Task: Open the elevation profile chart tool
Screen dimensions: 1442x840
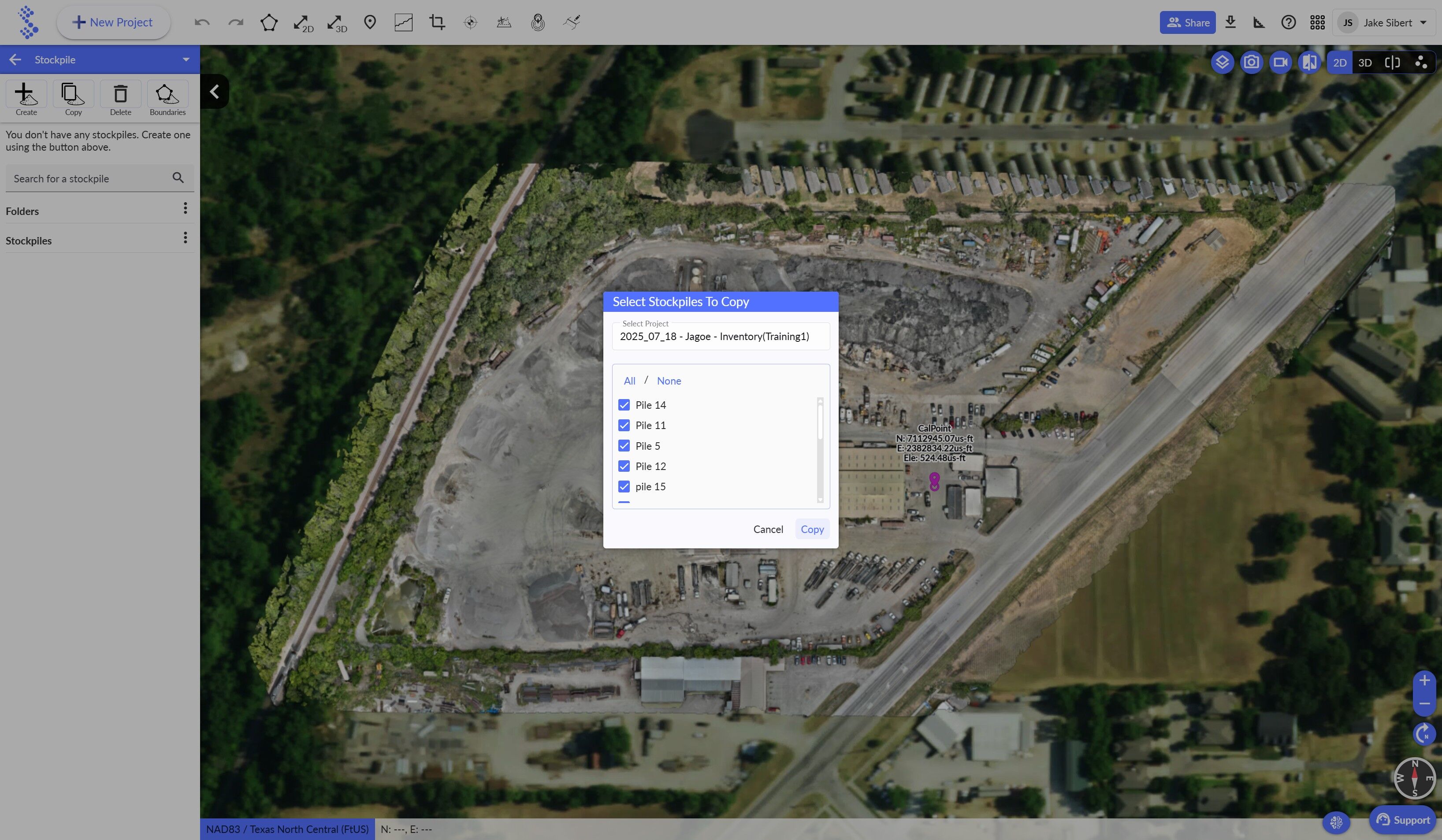Action: 403,22
